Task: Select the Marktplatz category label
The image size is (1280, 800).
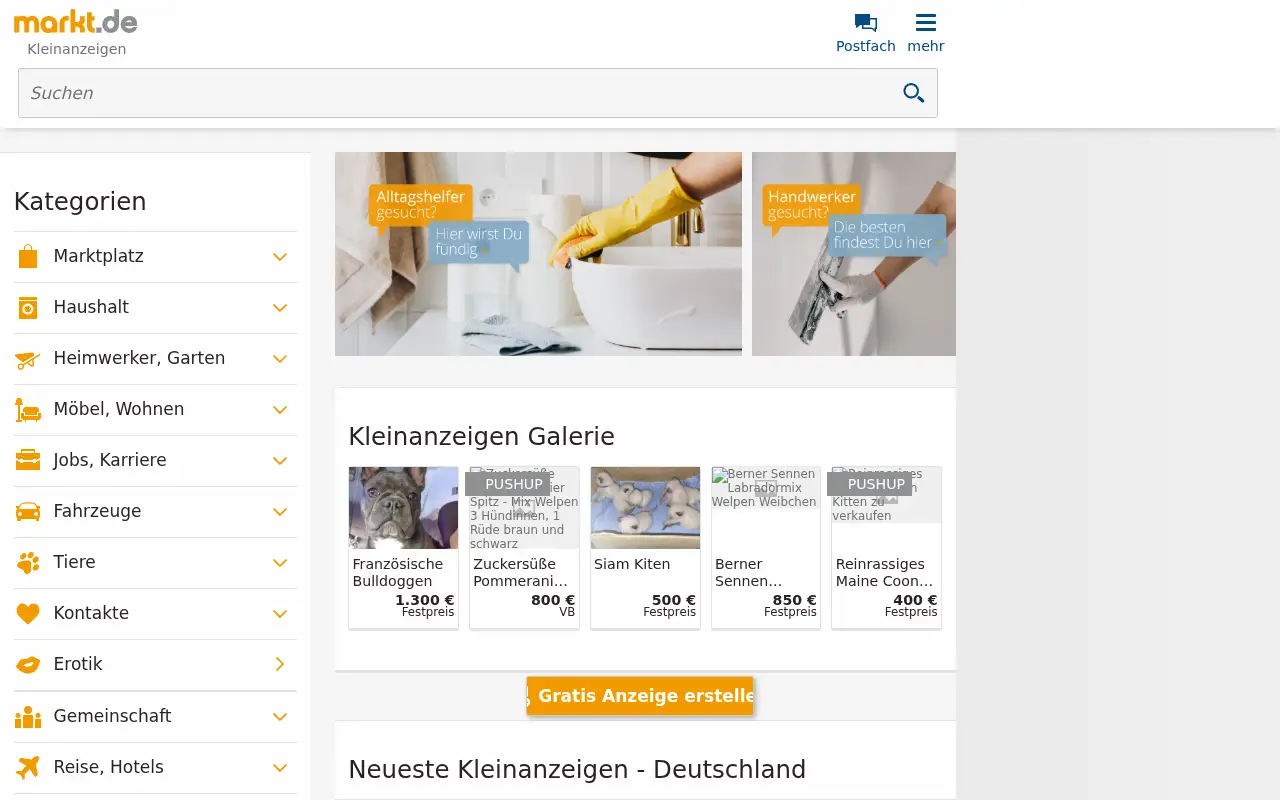Action: tap(98, 256)
